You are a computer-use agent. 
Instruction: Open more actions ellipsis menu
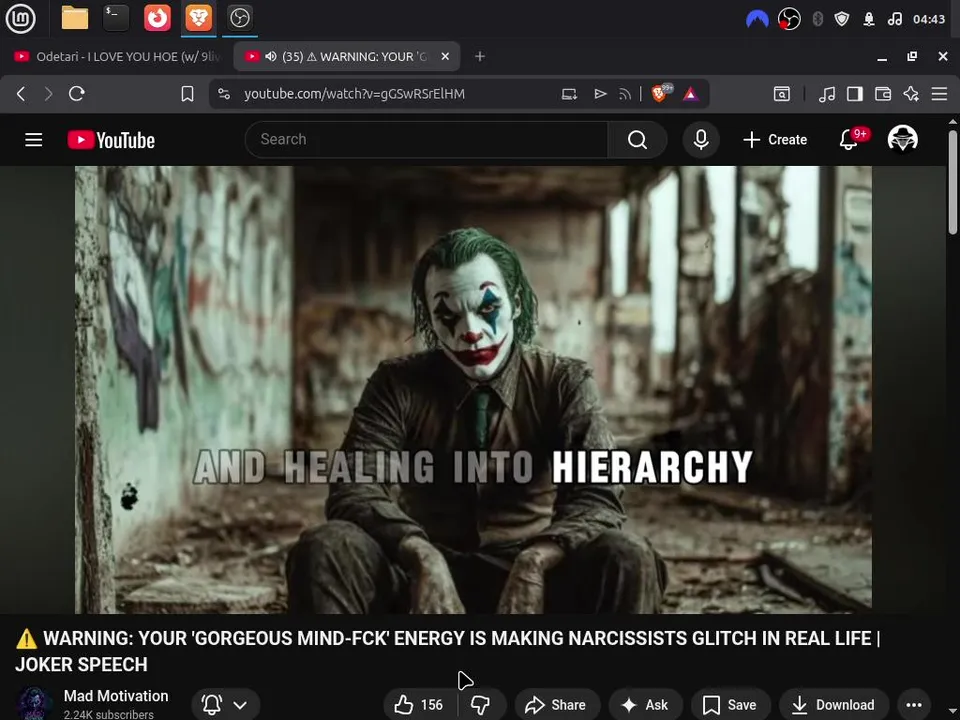pyautogui.click(x=914, y=705)
